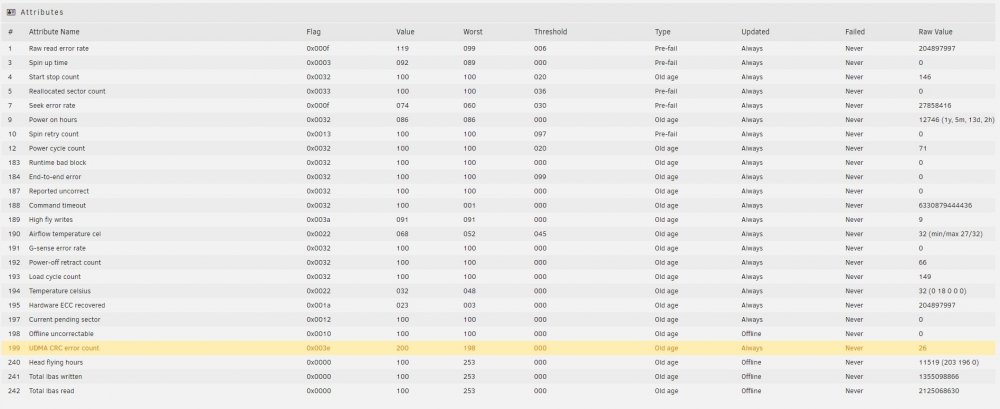Screen dimensions: 1000x409
Task: Select the highlighted UDMA CRC error count row
Action: [500, 348]
